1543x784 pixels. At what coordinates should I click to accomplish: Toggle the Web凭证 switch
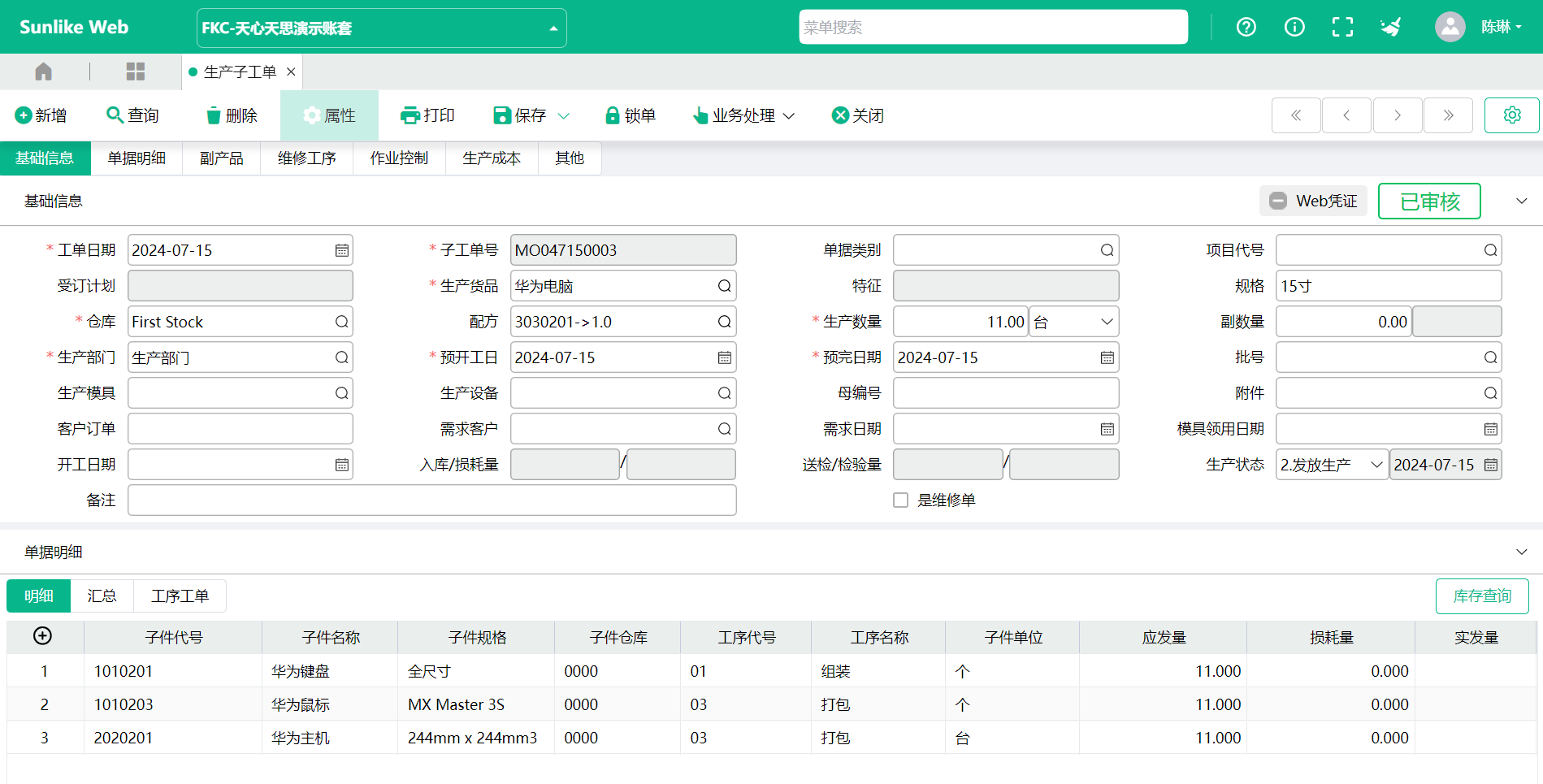click(1278, 201)
